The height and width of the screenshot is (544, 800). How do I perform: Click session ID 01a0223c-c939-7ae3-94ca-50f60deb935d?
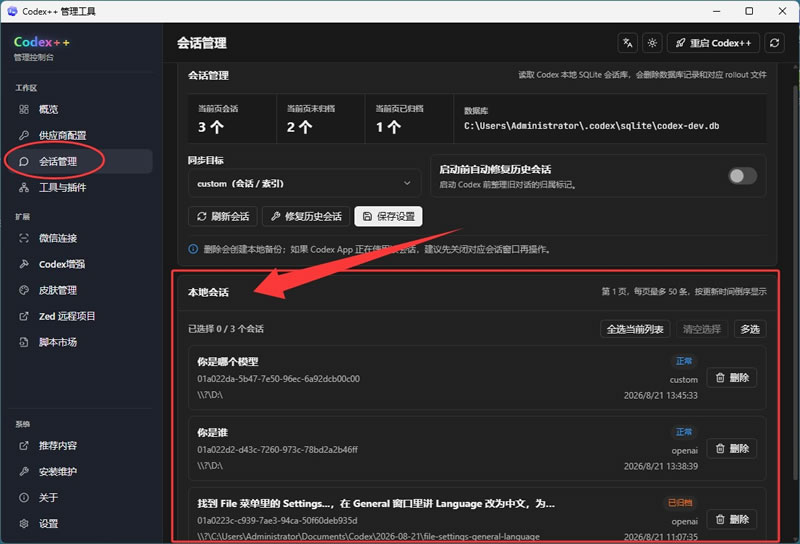tap(278, 521)
